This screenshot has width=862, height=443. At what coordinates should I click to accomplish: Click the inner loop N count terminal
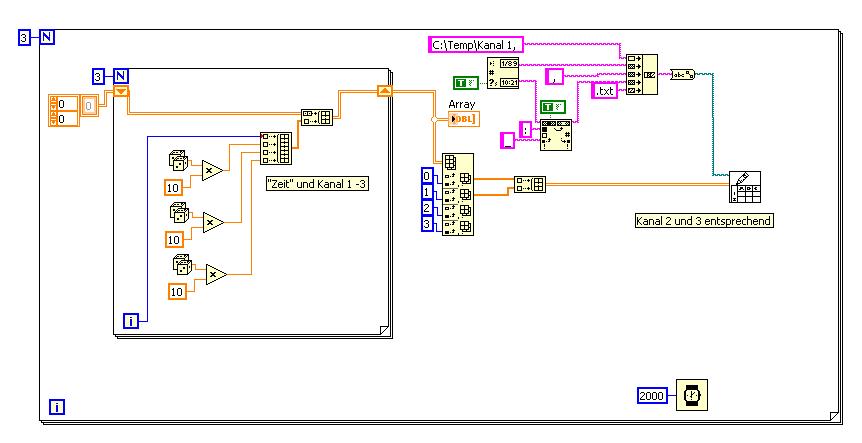(x=120, y=77)
